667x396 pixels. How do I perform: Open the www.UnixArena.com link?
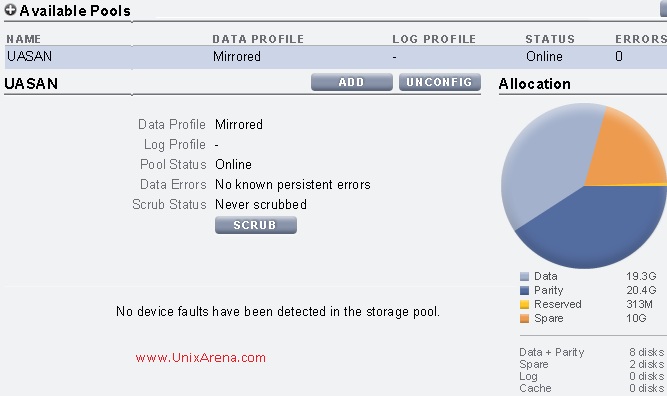click(x=201, y=358)
